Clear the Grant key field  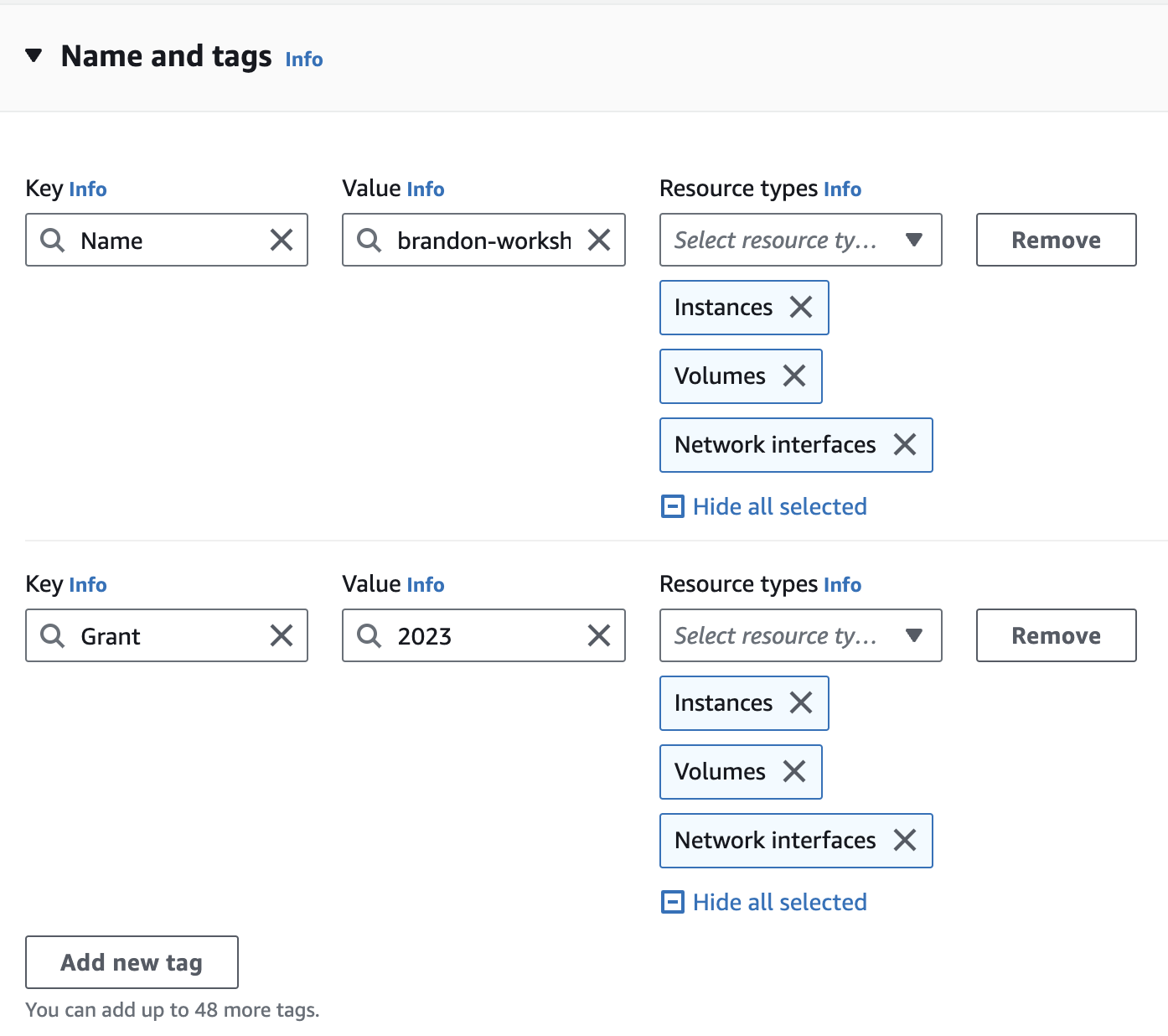282,636
